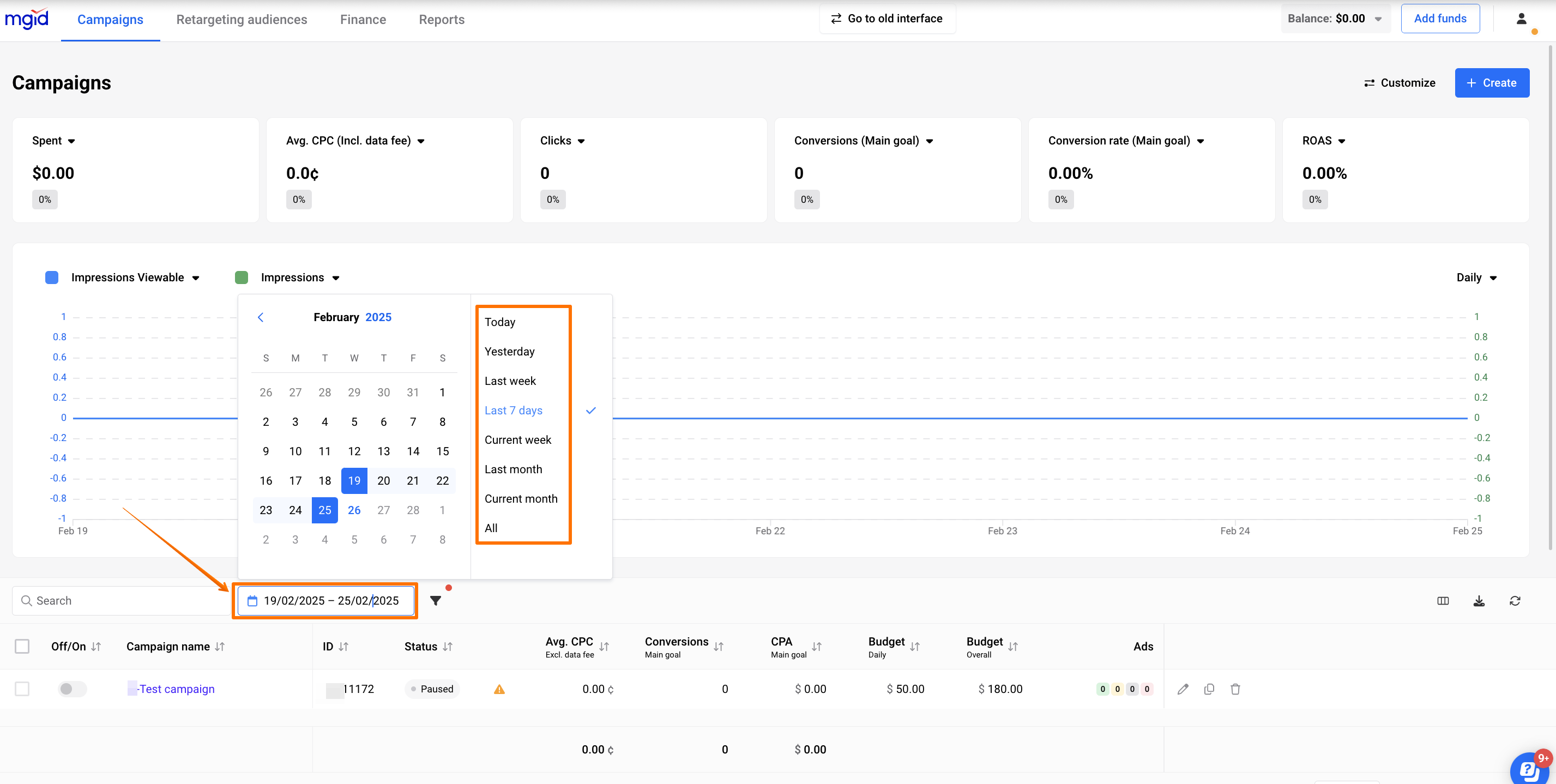Choose the Last month preset
Viewport: 1556px width, 784px height.
pos(513,469)
